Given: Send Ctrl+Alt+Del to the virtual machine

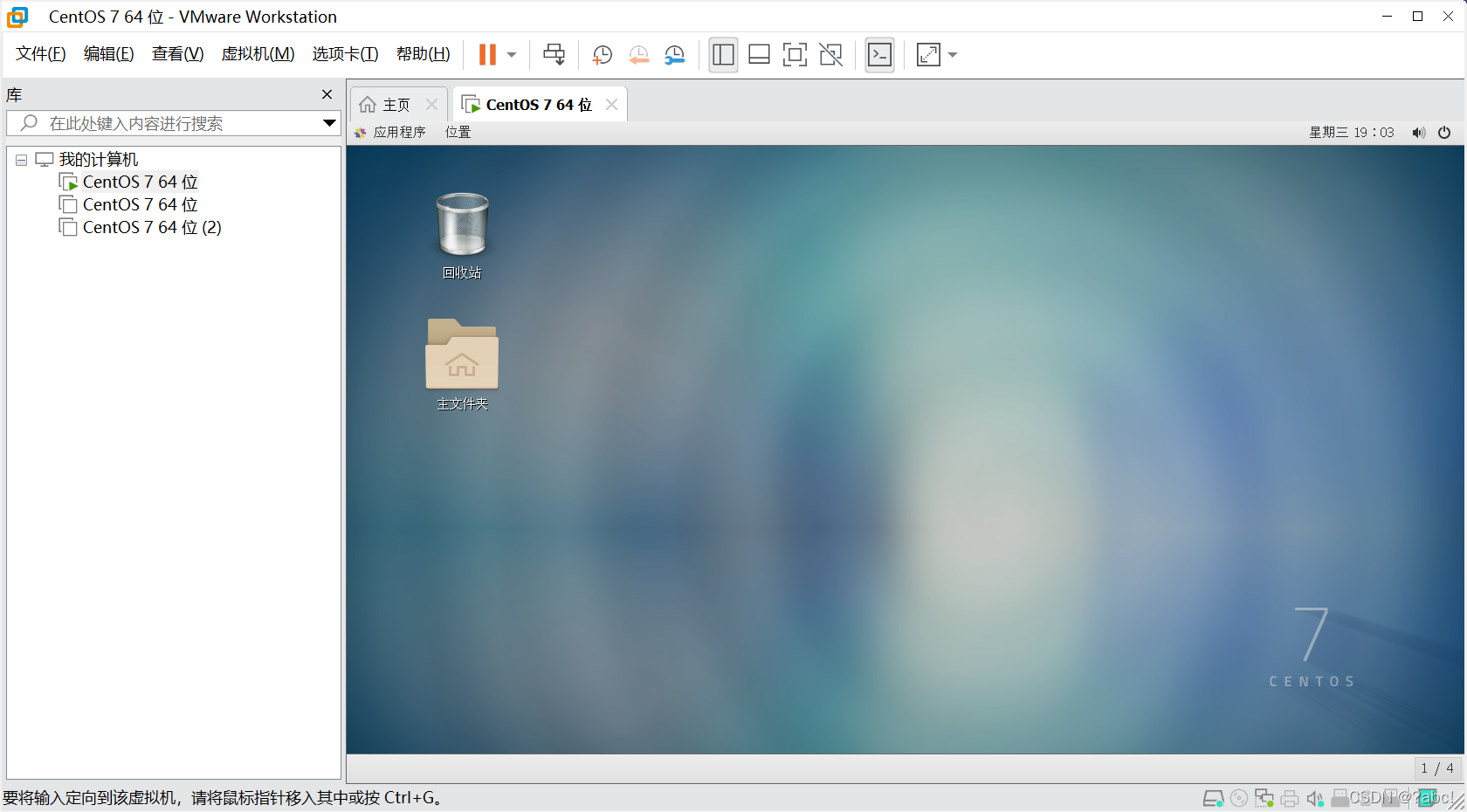Looking at the screenshot, I should coord(554,54).
